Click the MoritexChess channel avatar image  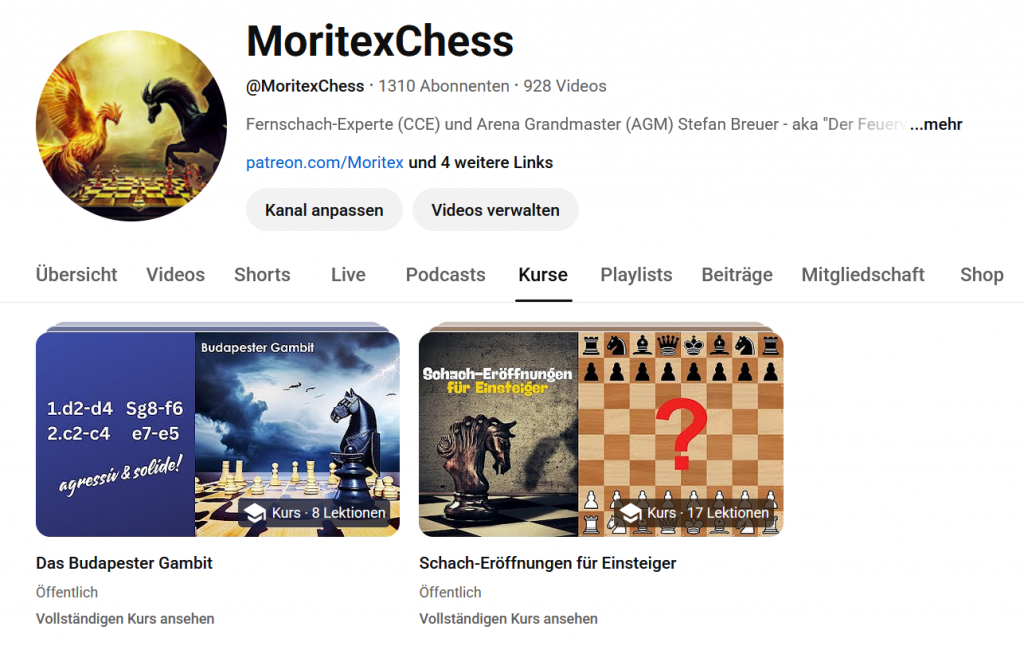[x=131, y=126]
